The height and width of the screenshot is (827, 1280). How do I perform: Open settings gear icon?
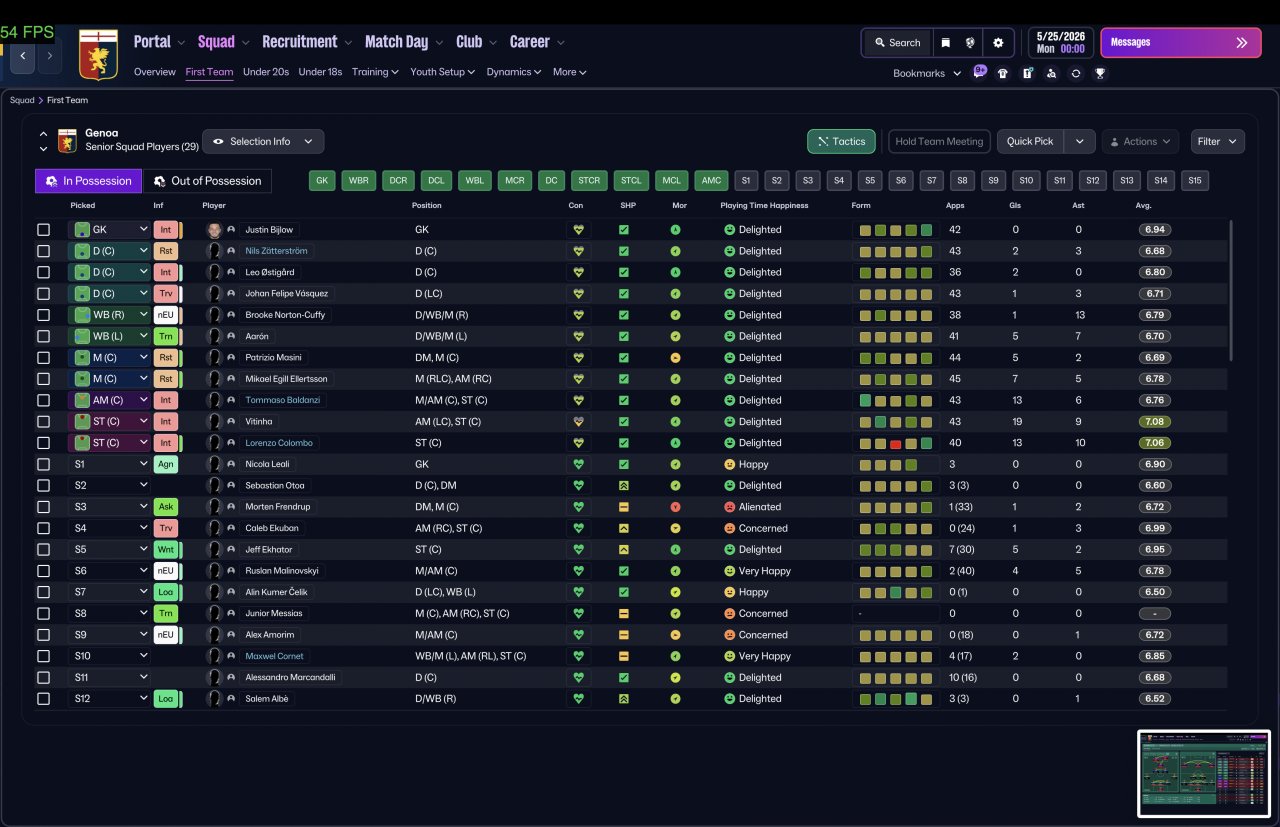pyautogui.click(x=998, y=43)
